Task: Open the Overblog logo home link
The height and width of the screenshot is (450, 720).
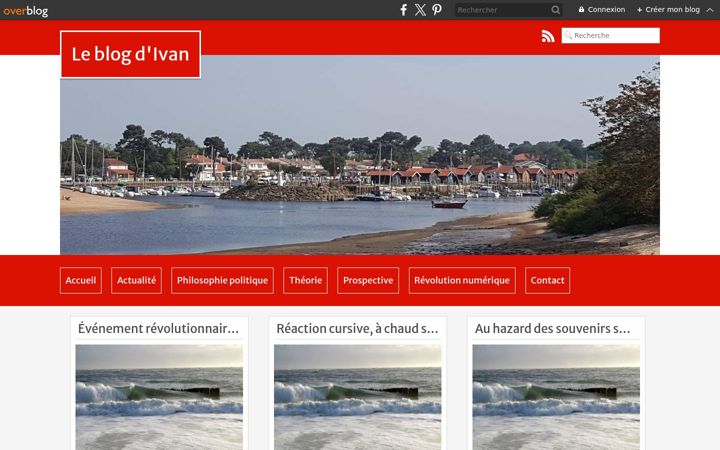Action: coord(26,10)
